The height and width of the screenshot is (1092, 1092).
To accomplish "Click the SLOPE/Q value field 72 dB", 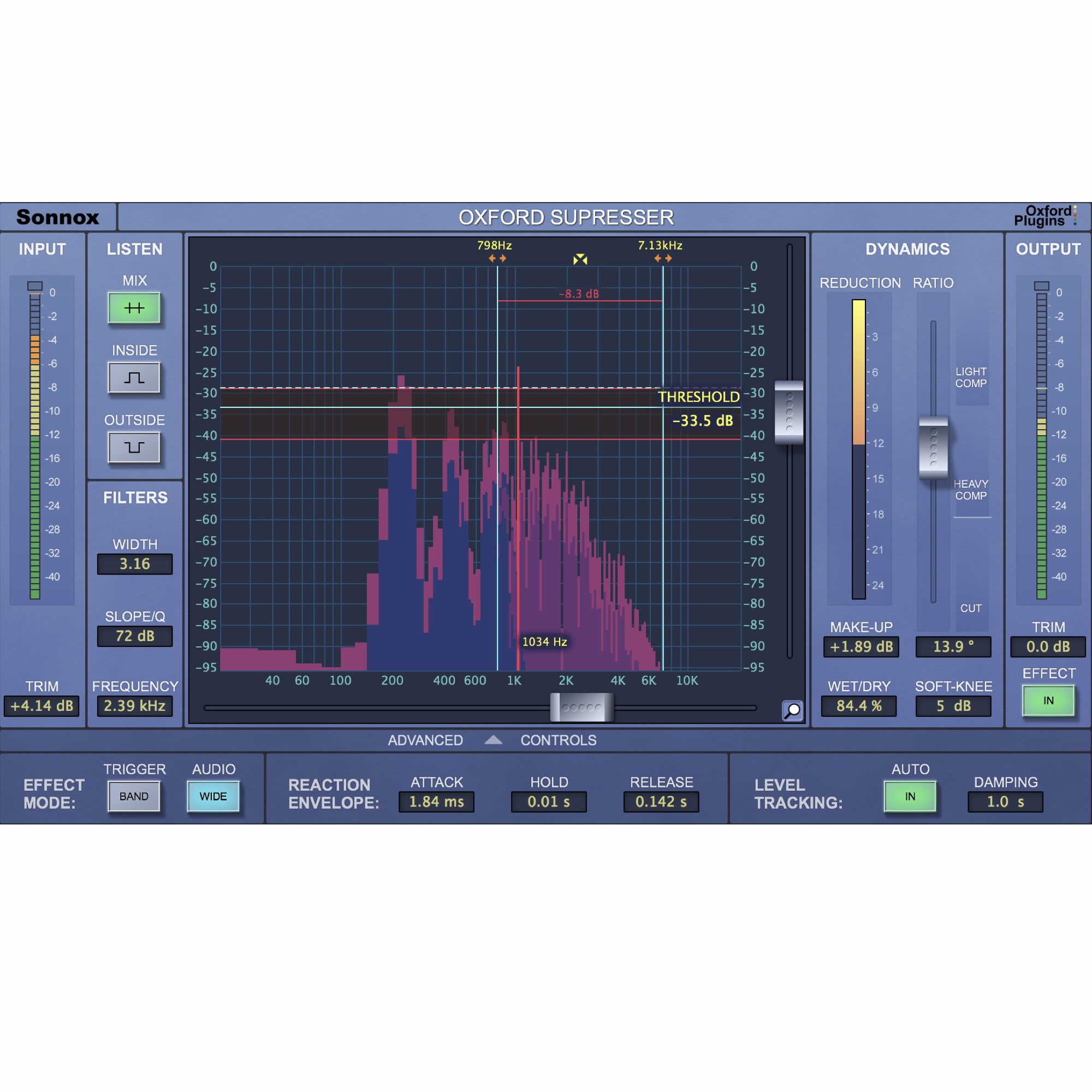I will (x=134, y=637).
